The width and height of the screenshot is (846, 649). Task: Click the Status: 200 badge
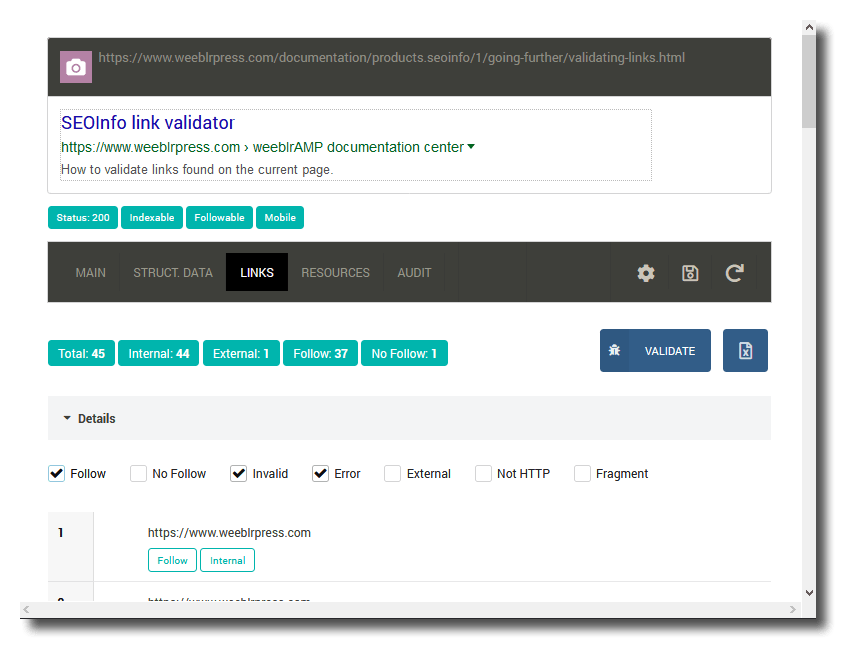coord(83,217)
